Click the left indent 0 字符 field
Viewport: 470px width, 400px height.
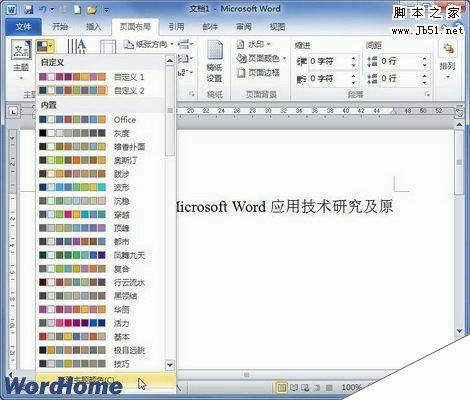329,61
